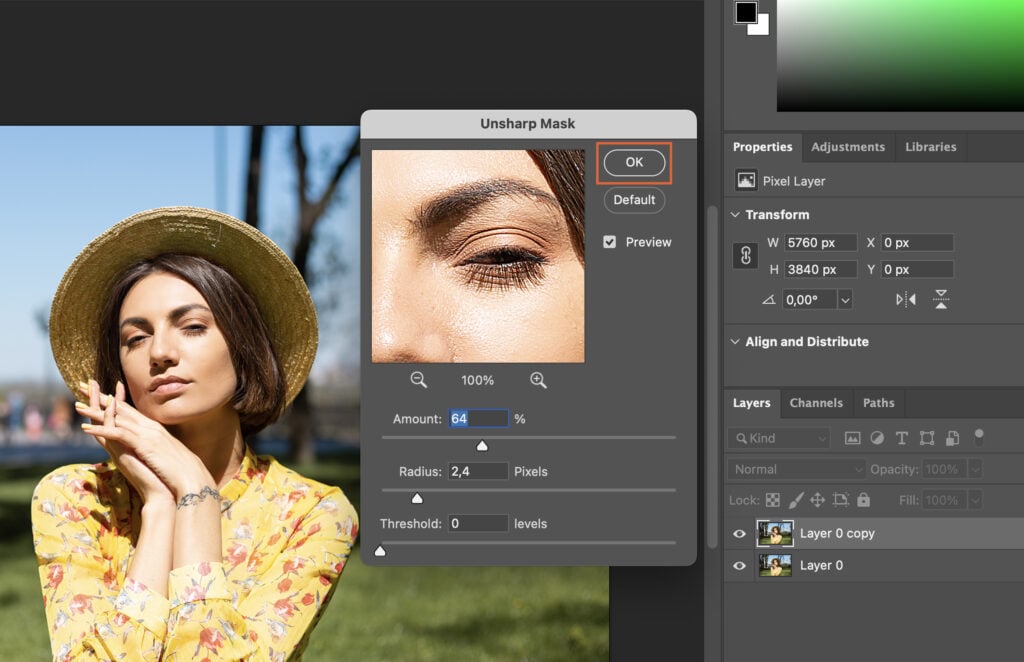Click the lock all padlock icon
1024x662 pixels.
[x=863, y=500]
